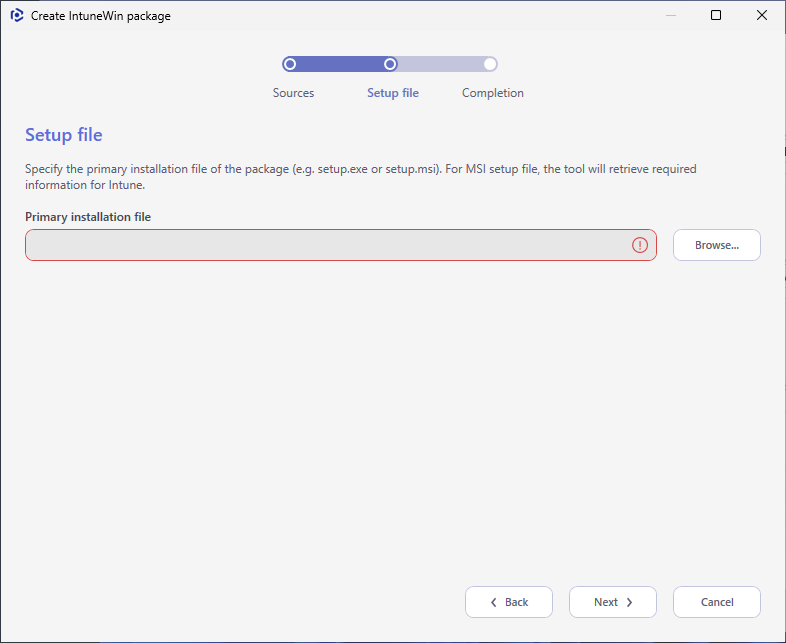The height and width of the screenshot is (643, 786).
Task: Minimize the Create IntuneWin package window
Action: 671,15
